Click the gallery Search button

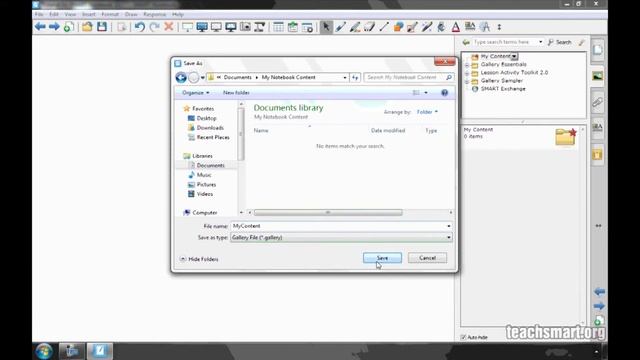(560, 42)
